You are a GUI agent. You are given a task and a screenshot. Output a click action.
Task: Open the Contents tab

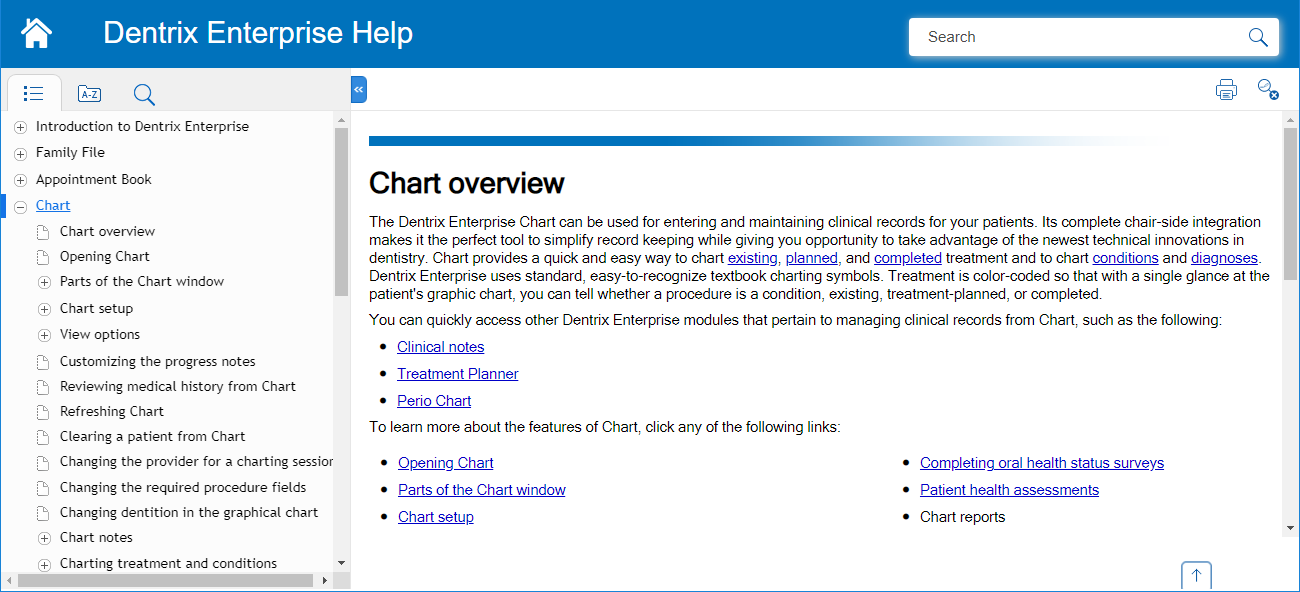34,93
